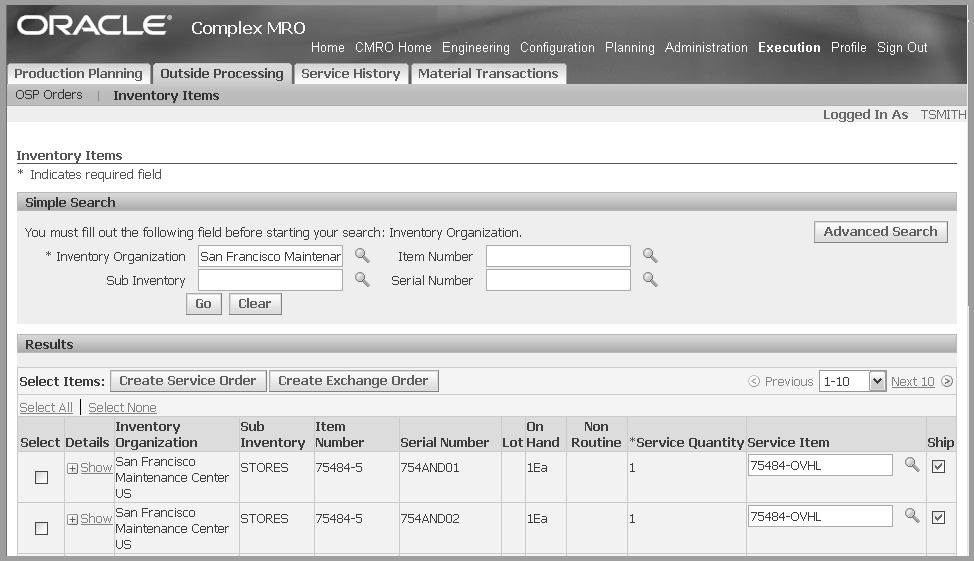974x561 pixels.
Task: Click the Service Quantity column header
Action: [686, 442]
